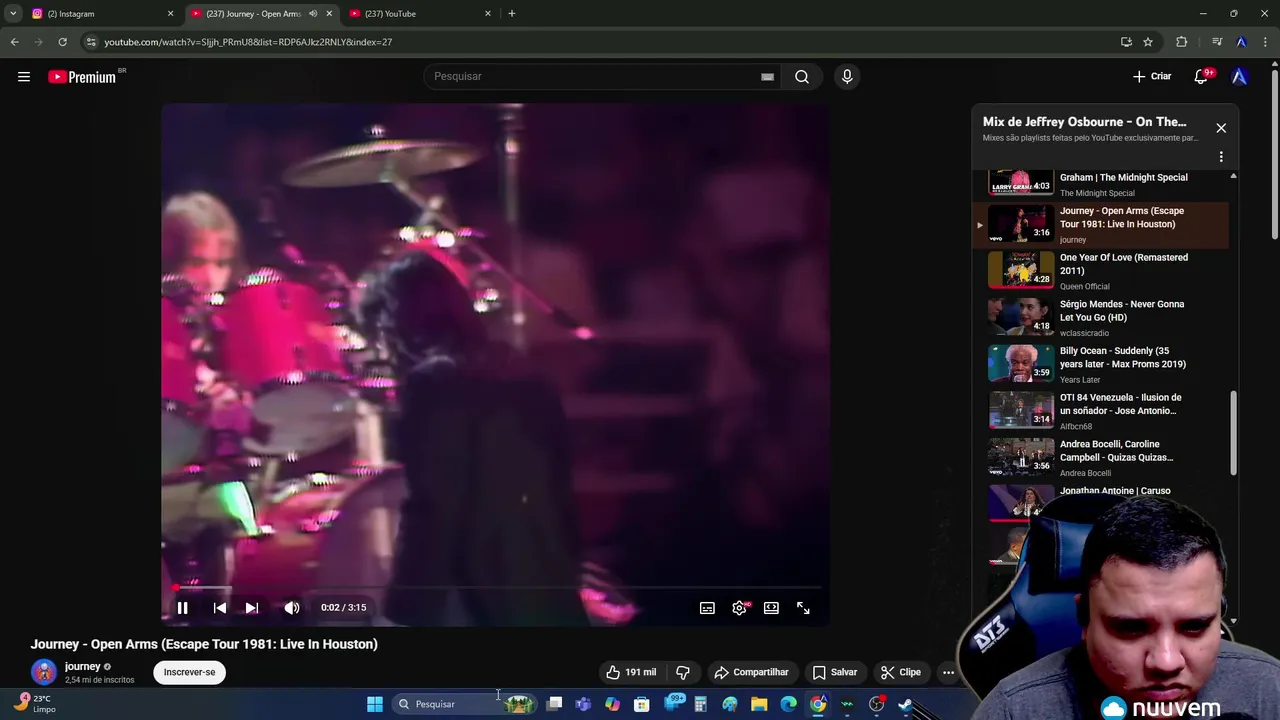The height and width of the screenshot is (720, 1280).
Task: Open File Explorer from taskbar
Action: 759,704
